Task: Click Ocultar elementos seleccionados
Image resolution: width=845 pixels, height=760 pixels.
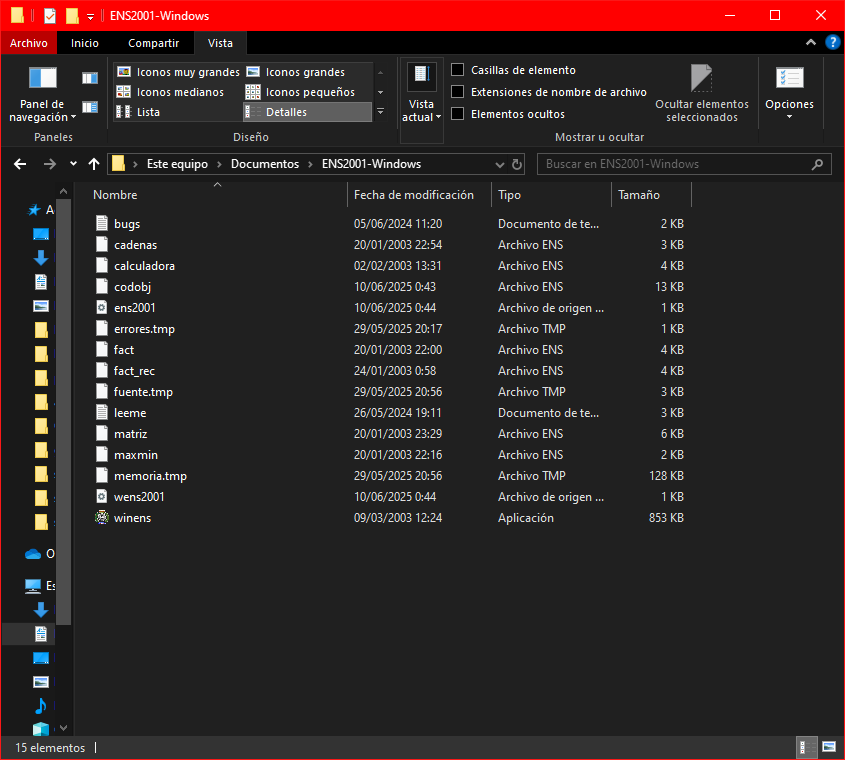Action: (702, 93)
